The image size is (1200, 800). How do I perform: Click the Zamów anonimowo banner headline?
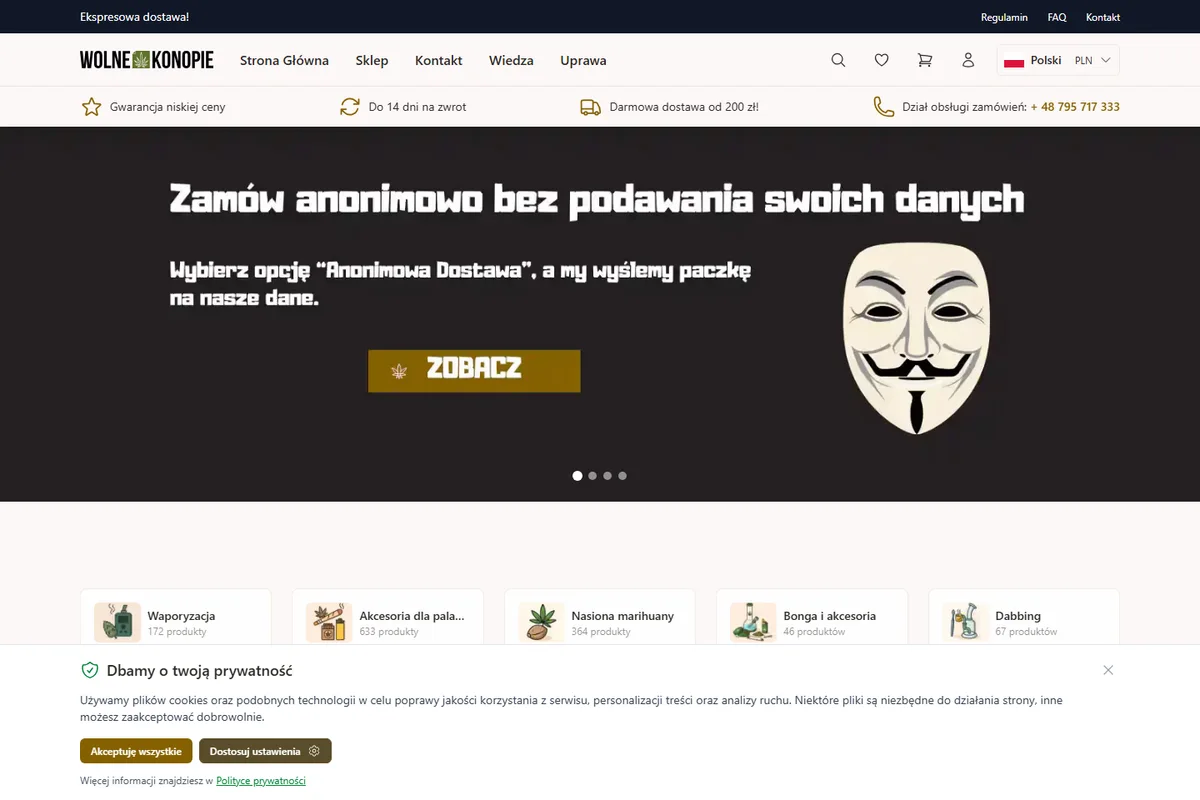click(x=597, y=200)
